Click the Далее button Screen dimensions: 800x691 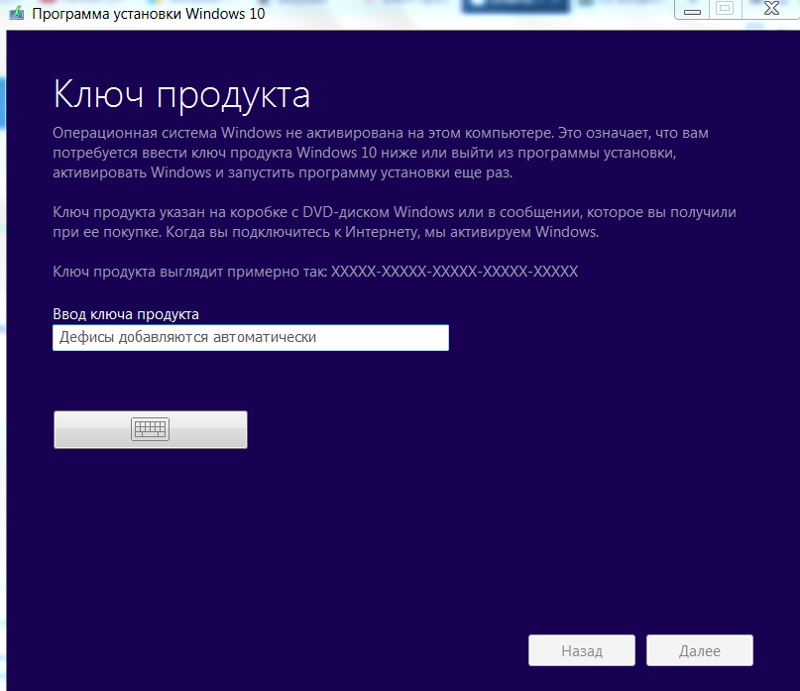[699, 650]
